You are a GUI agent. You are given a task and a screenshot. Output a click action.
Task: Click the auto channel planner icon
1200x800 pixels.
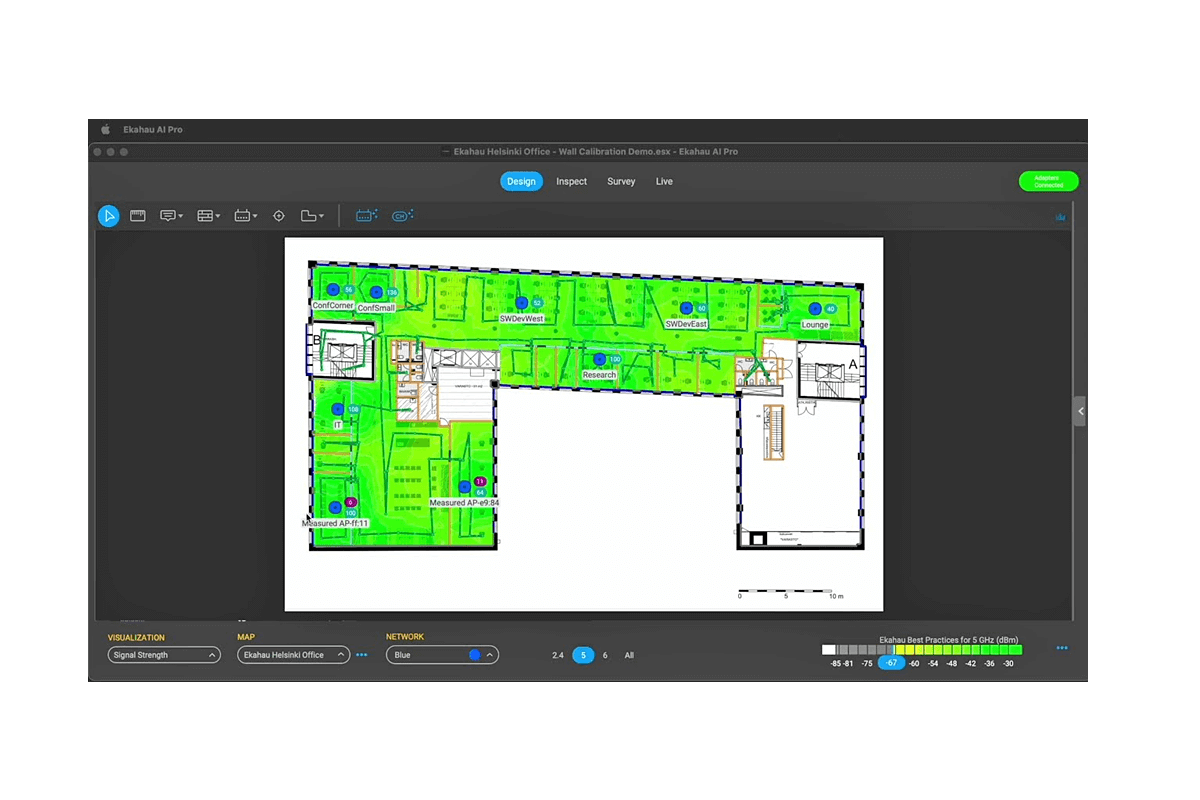tap(402, 216)
